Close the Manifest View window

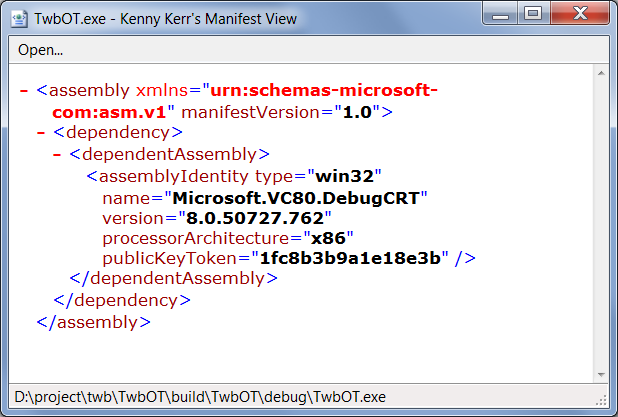(580, 14)
